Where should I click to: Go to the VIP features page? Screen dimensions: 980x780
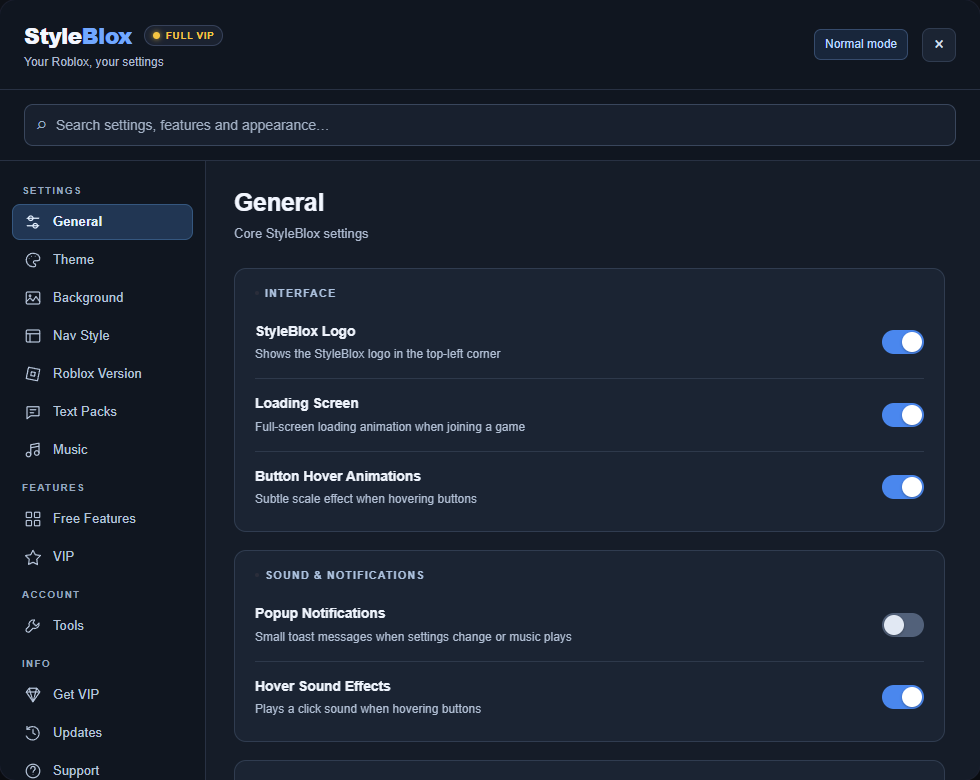(x=102, y=557)
